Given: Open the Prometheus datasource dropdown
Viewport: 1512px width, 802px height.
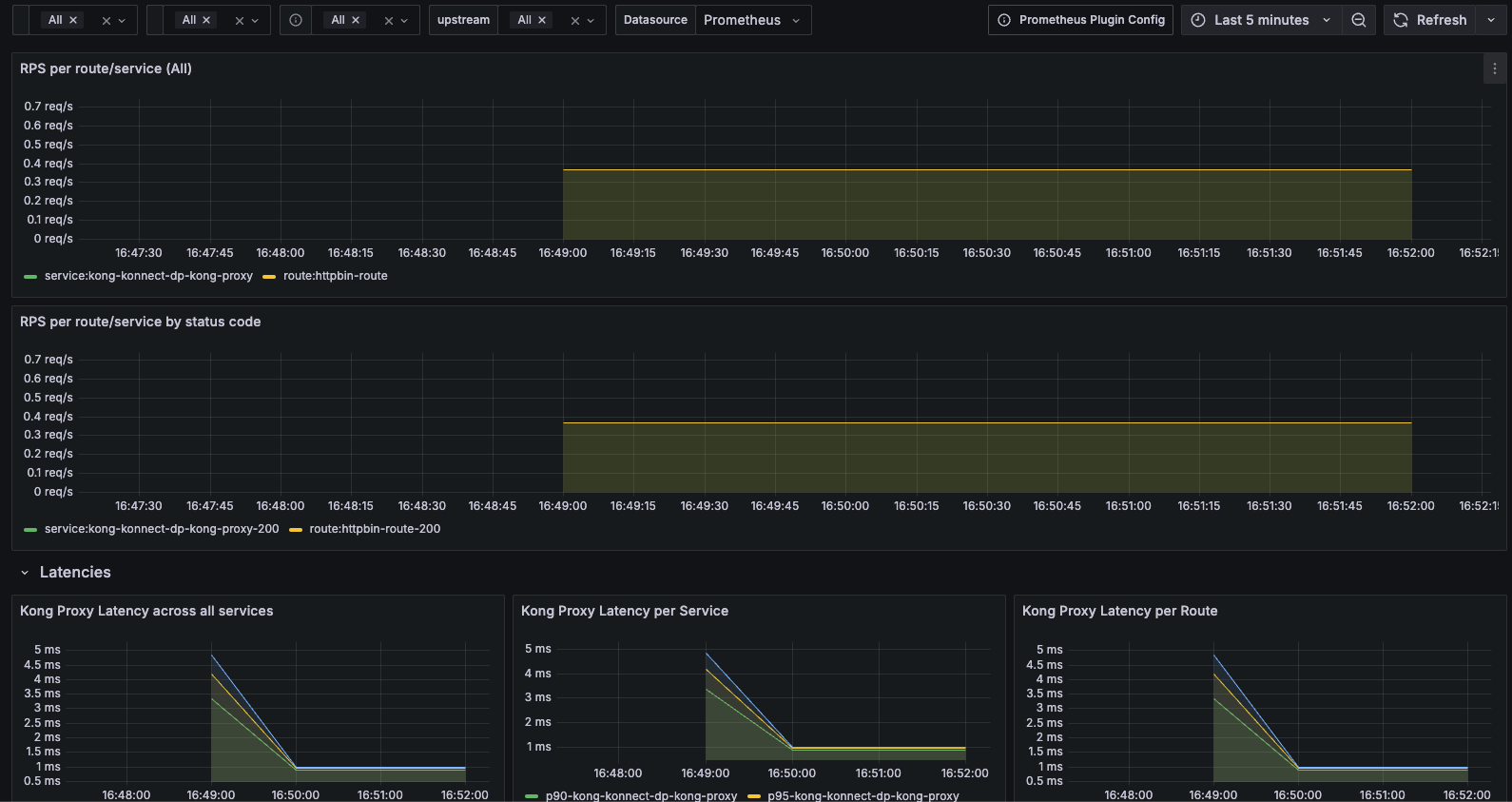Looking at the screenshot, I should click(x=753, y=20).
